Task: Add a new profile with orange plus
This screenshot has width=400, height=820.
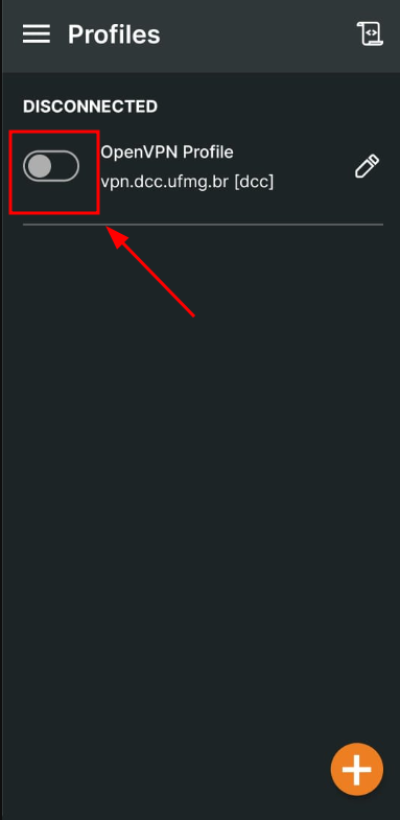Action: pos(357,770)
